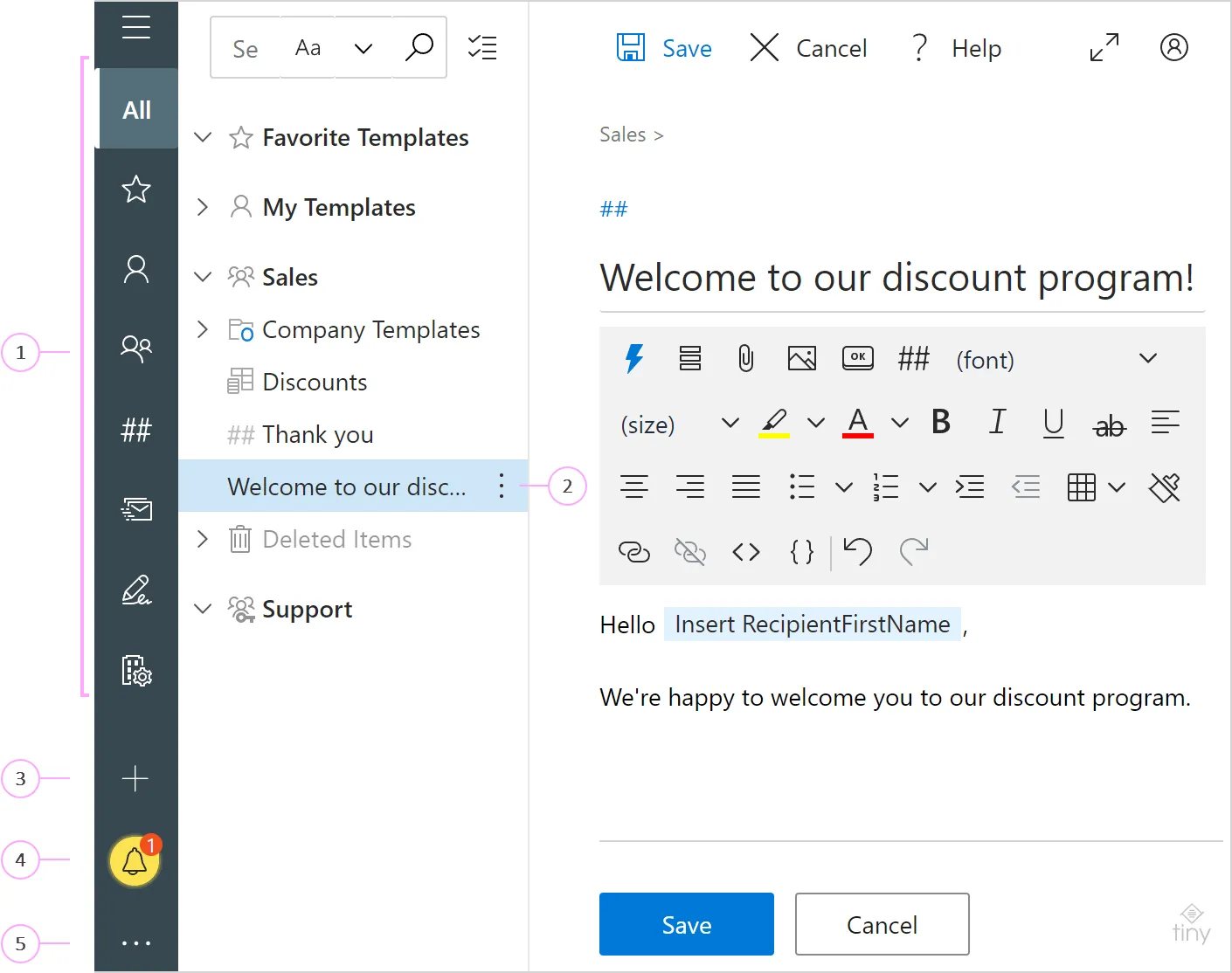Open the company settings sidebar icon
1232x973 pixels.
coord(136,671)
